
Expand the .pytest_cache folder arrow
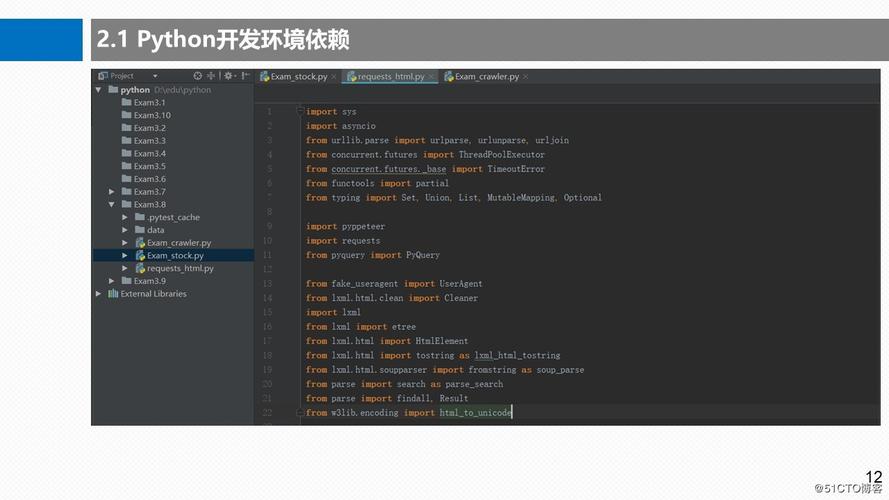click(x=125, y=217)
